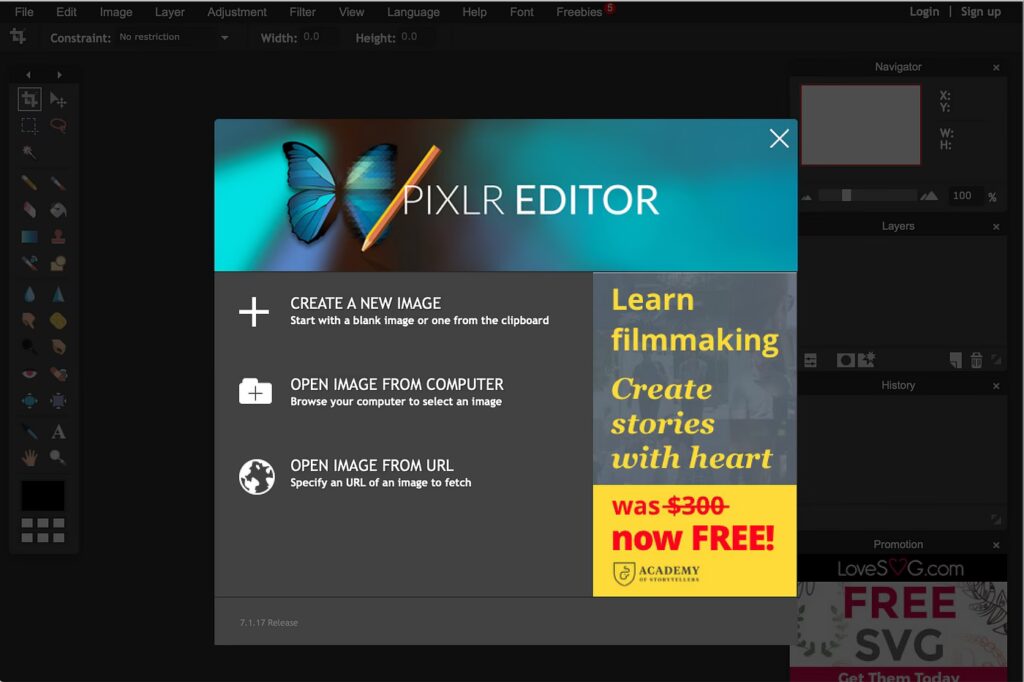Click the toolbox left collapse arrow
The image size is (1024, 682).
pyautogui.click(x=28, y=75)
